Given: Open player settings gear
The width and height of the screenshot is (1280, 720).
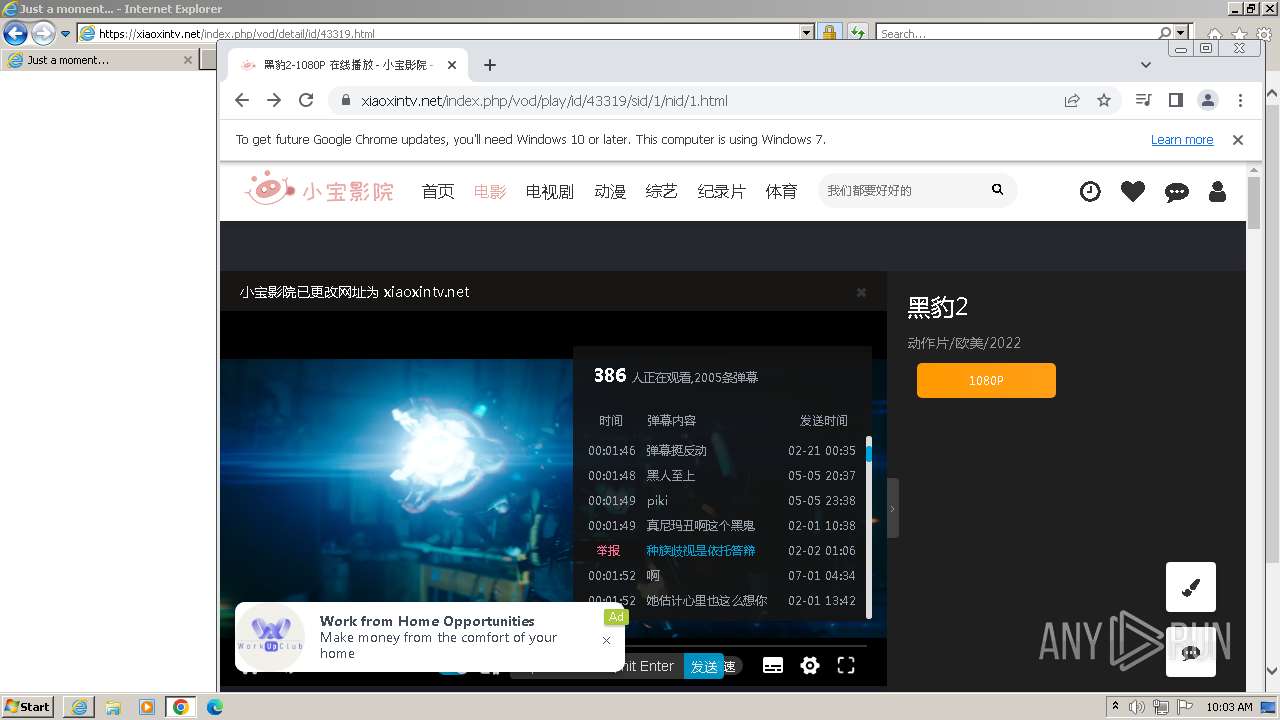Looking at the screenshot, I should [810, 666].
